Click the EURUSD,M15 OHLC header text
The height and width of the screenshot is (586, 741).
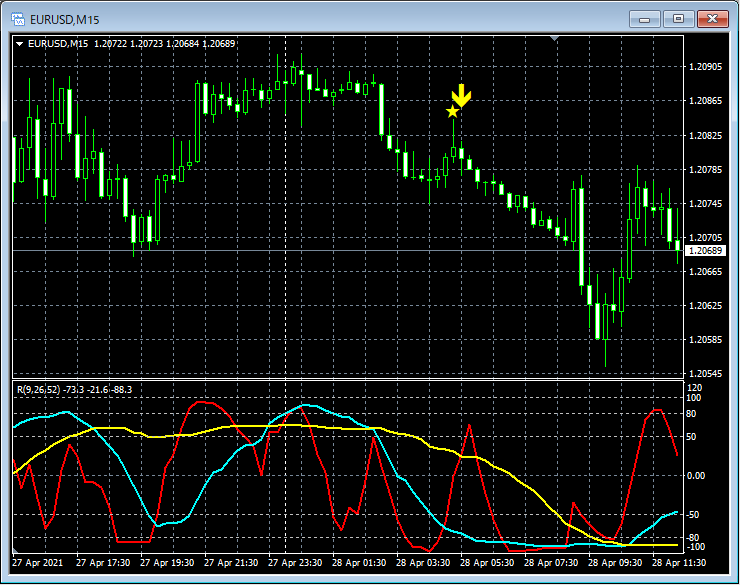[x=131, y=44]
